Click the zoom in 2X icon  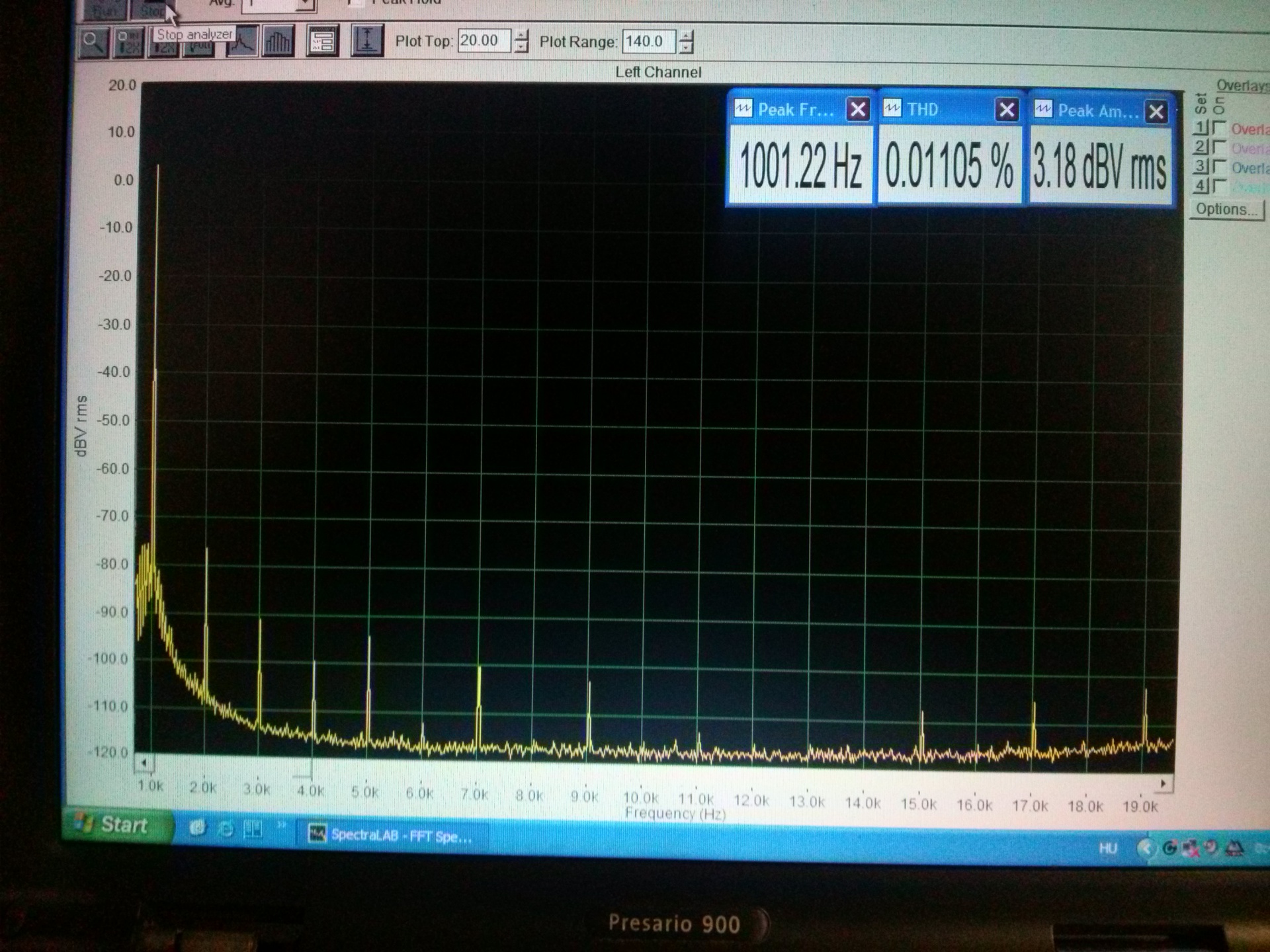point(128,43)
